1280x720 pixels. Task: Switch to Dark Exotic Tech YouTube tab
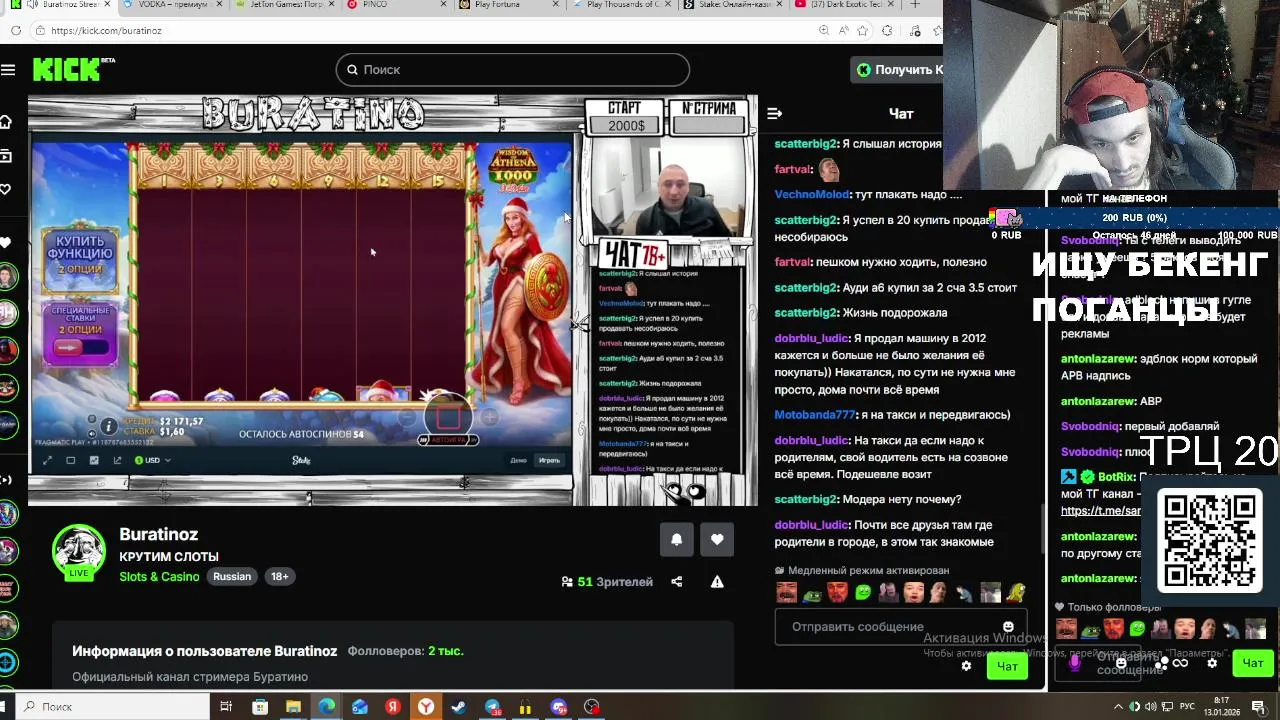847,5
